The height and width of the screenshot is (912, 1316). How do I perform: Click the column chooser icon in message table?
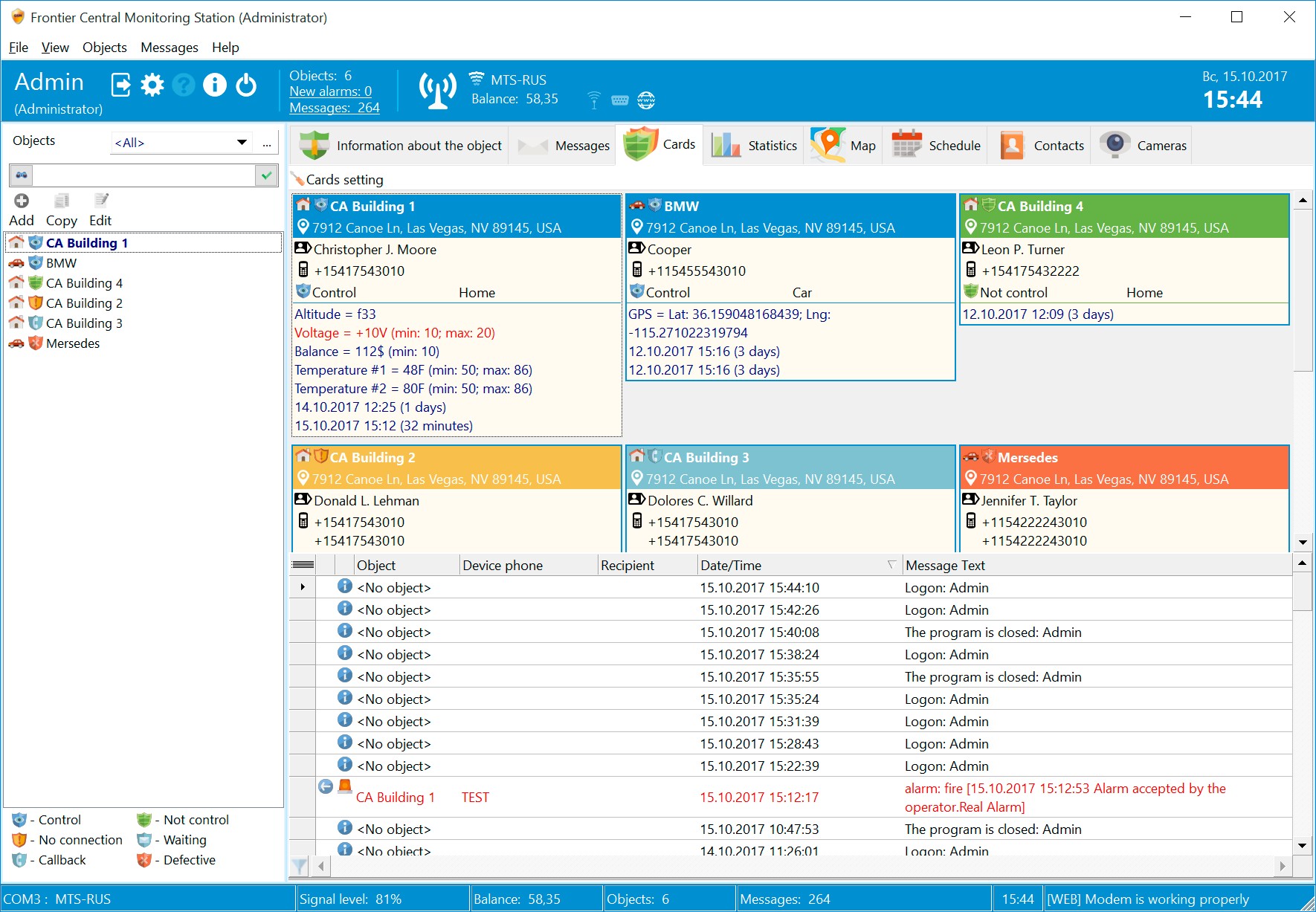(x=302, y=566)
